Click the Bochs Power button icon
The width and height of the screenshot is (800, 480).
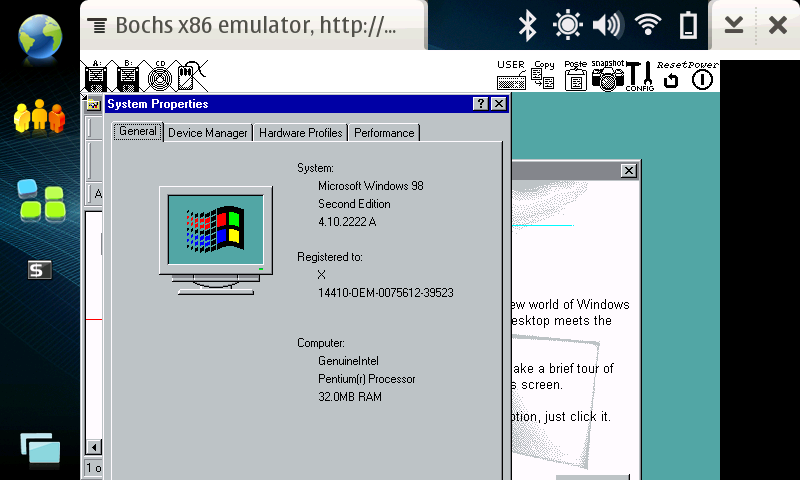pyautogui.click(x=703, y=77)
